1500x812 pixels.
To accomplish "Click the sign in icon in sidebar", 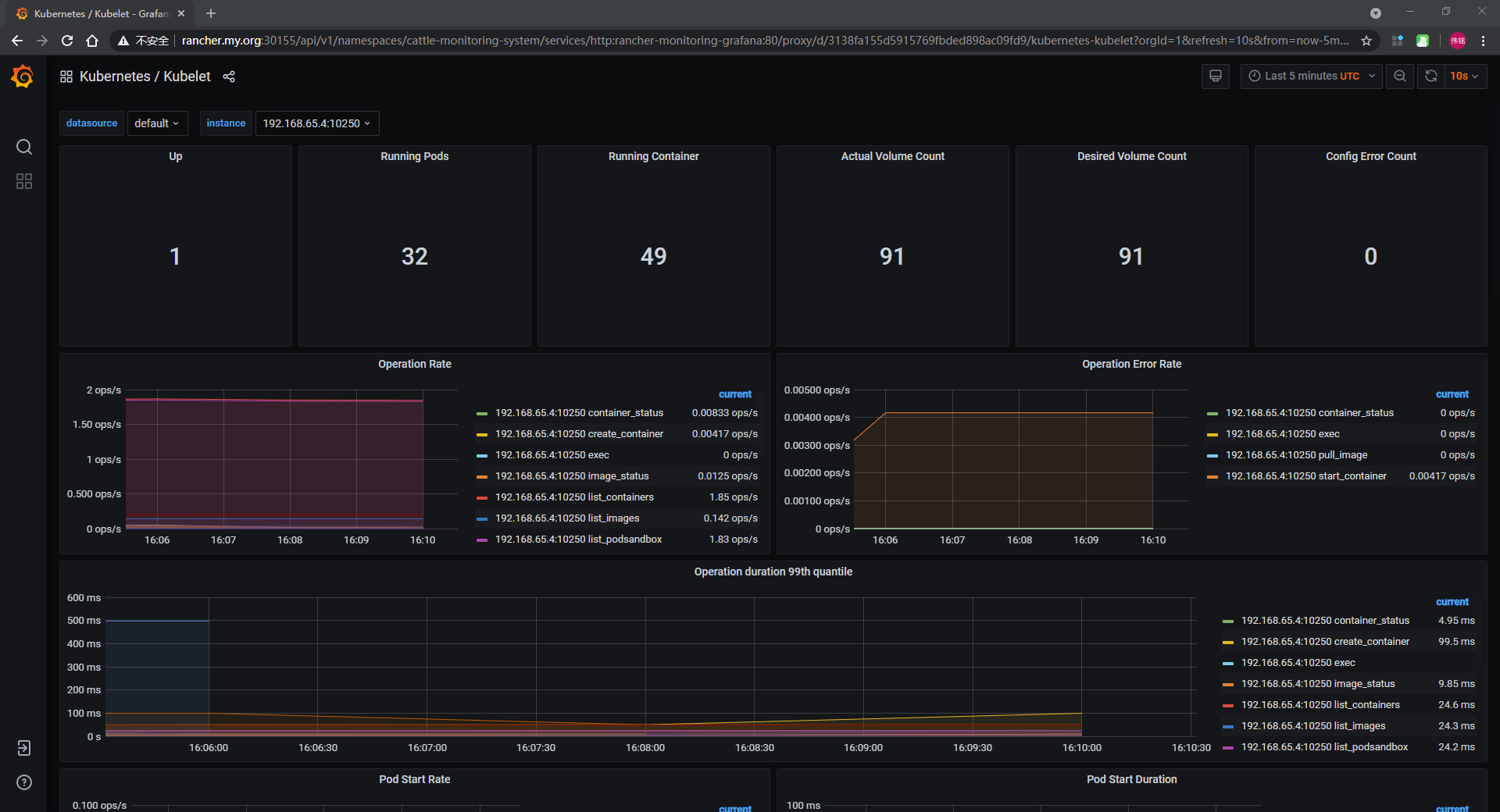I will (24, 748).
